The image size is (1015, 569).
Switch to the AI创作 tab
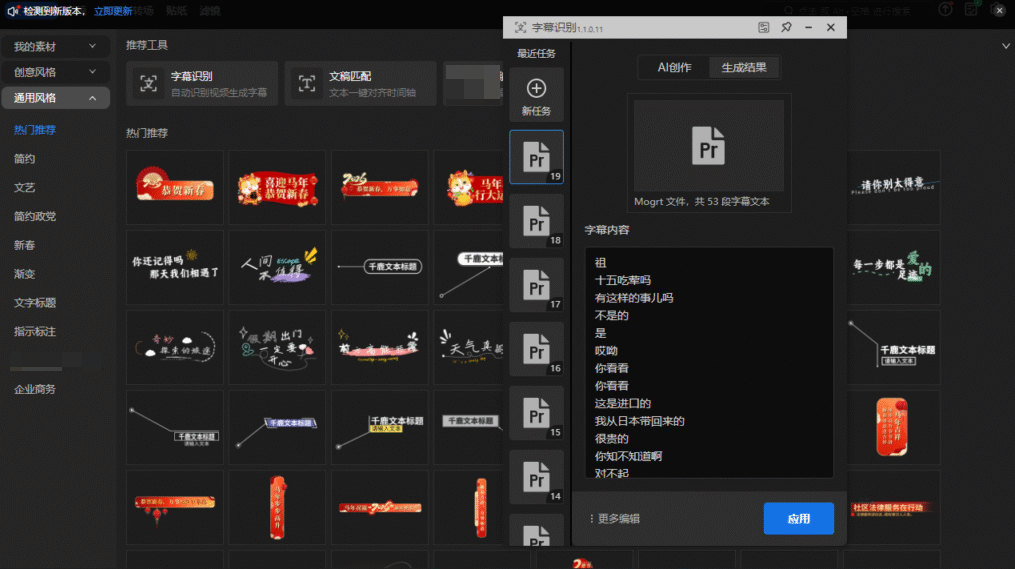[674, 67]
